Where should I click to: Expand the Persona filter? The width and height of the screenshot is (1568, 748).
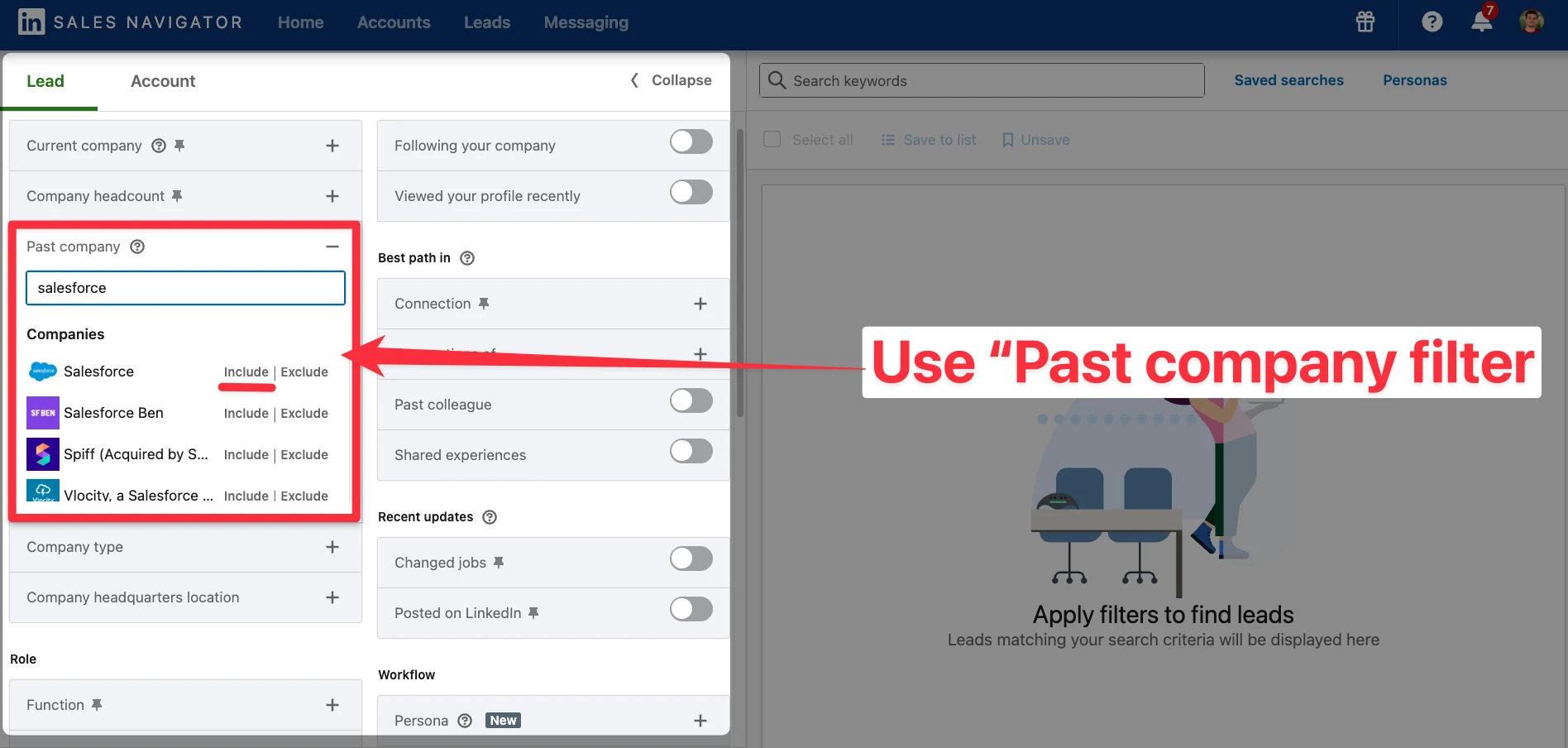[700, 721]
